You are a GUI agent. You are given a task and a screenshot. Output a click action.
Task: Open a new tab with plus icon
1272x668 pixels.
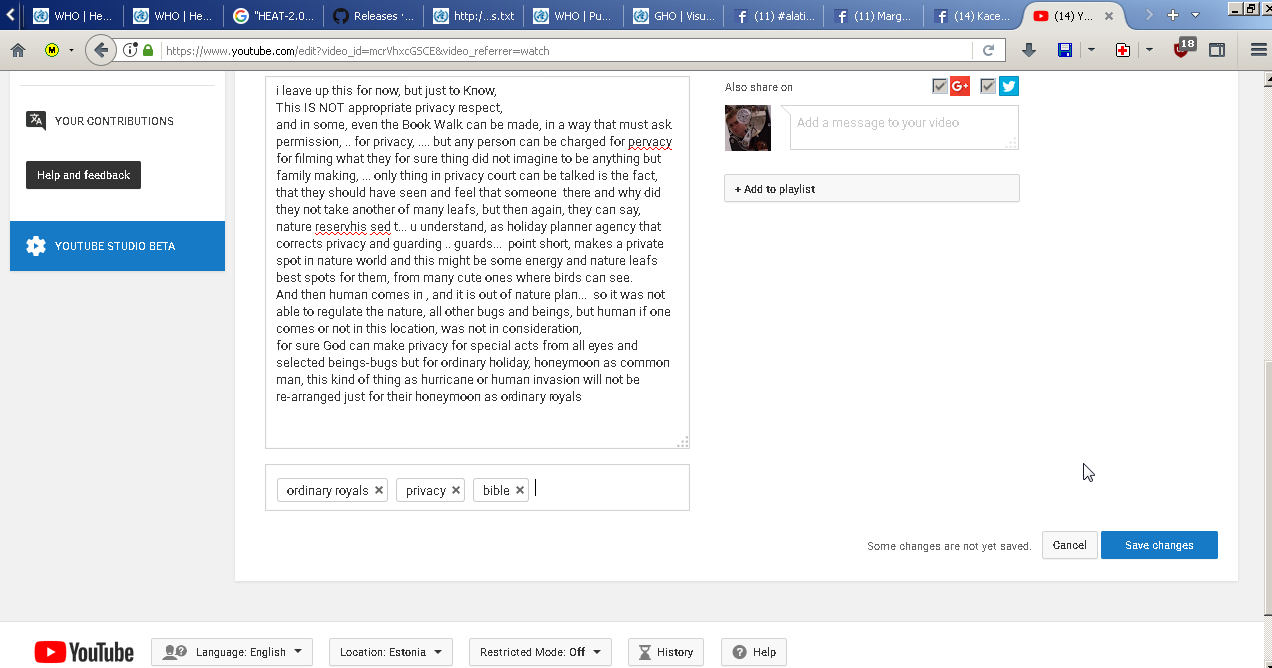pos(1173,15)
